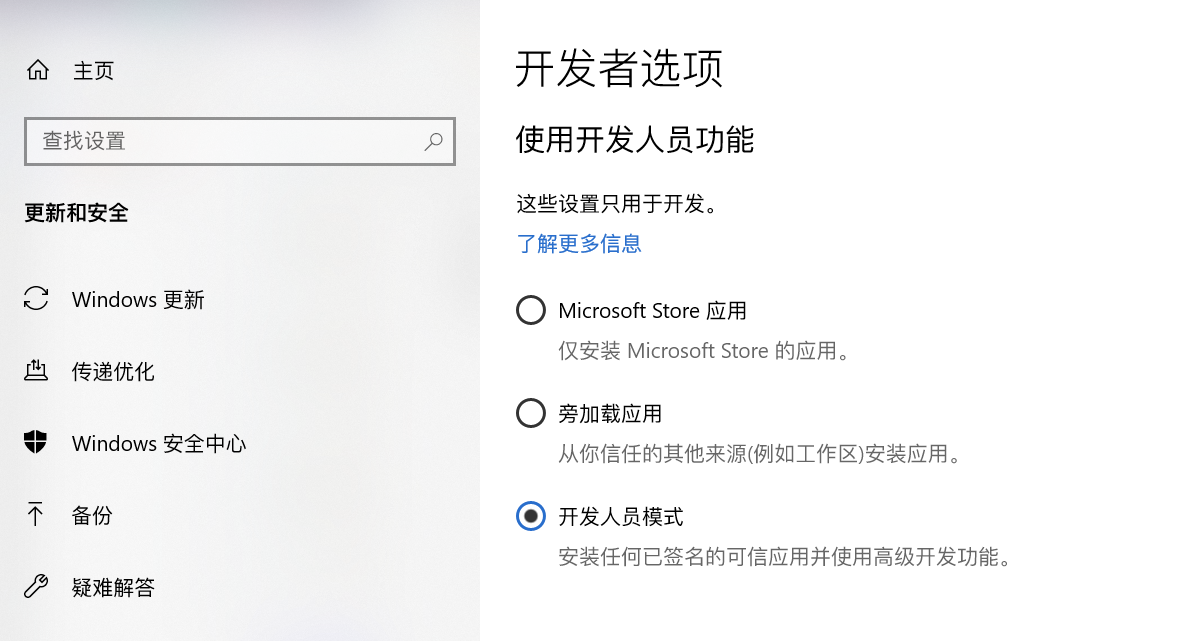The image size is (1180, 641).
Task: Click the Windows 安全中心 shield icon
Action: click(36, 443)
